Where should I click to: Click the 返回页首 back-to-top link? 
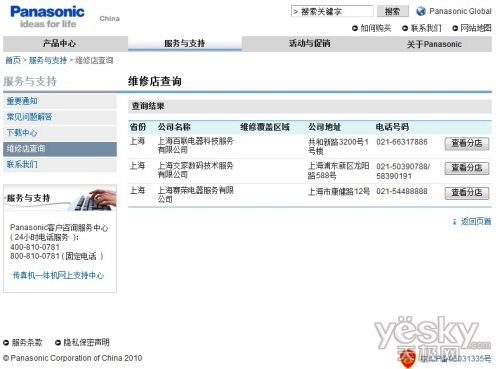[x=476, y=221]
